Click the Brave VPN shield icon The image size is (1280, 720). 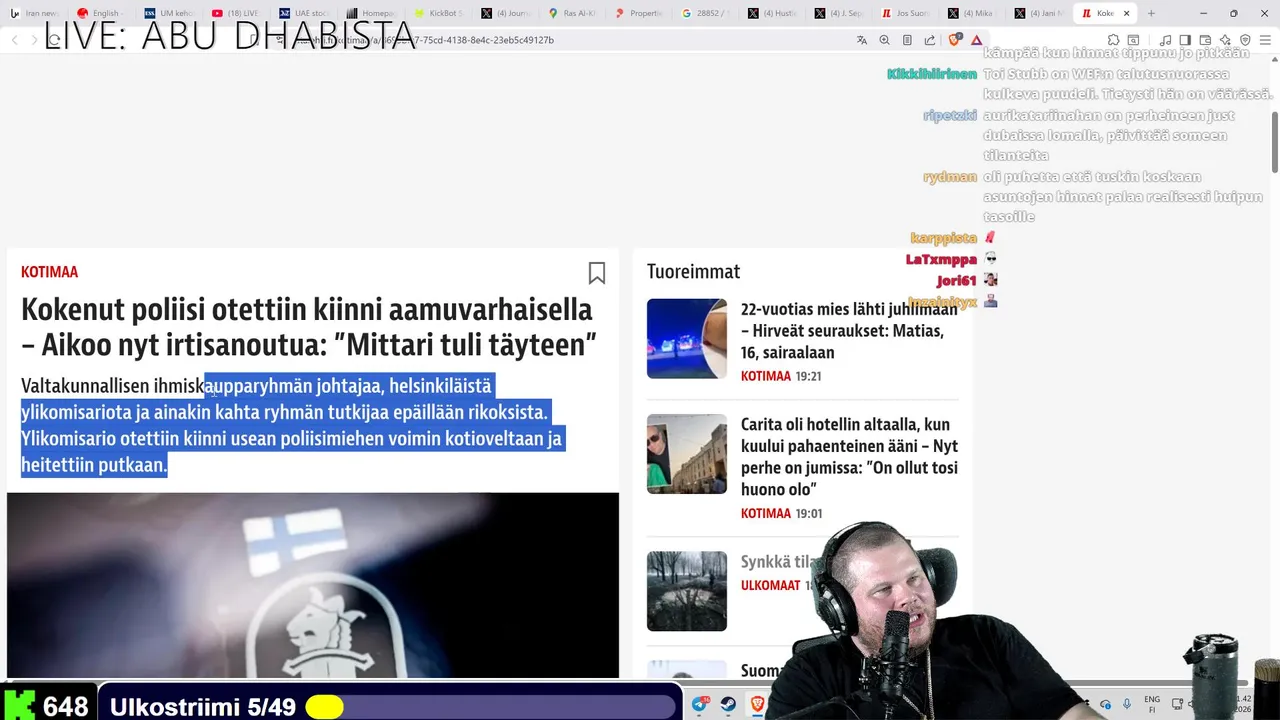click(x=1245, y=40)
